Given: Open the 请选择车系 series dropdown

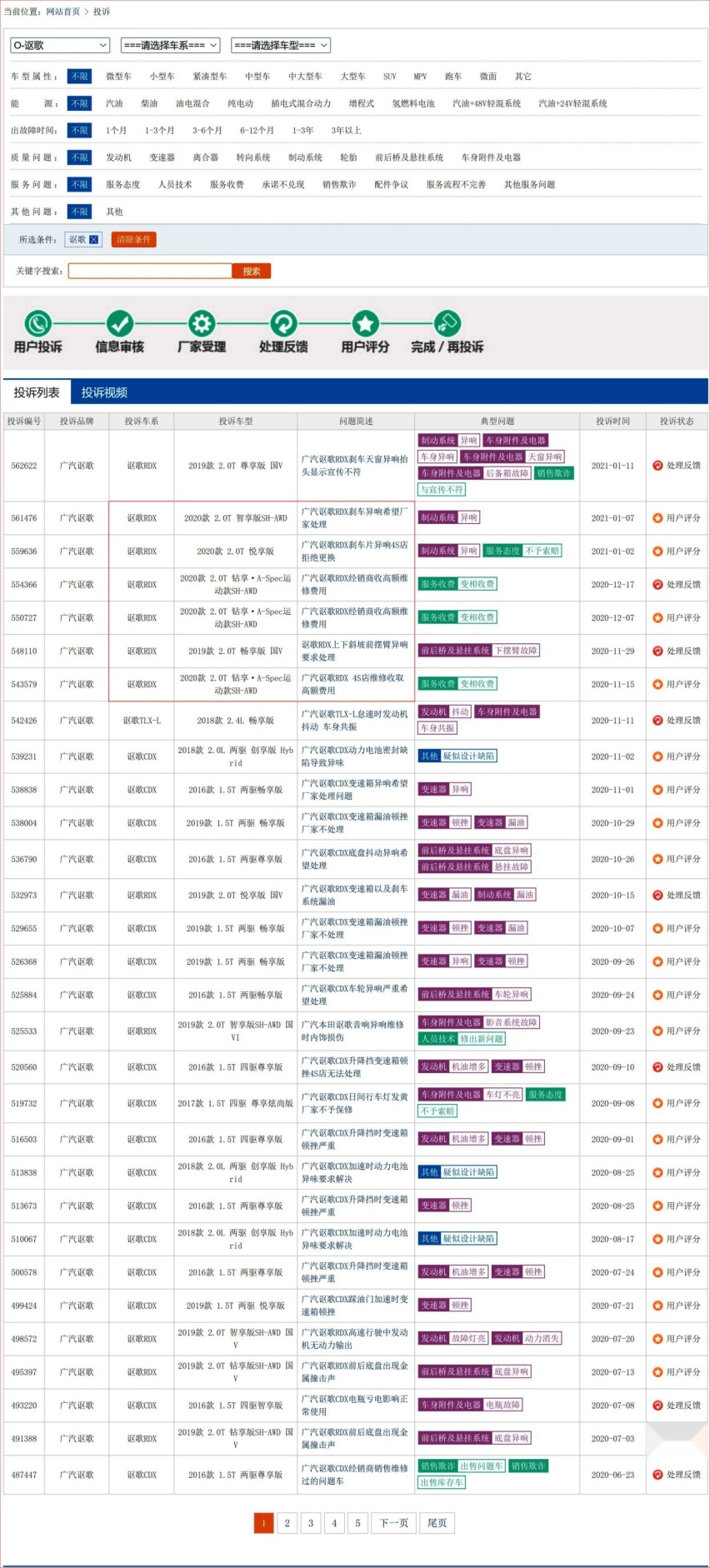Looking at the screenshot, I should [170, 45].
